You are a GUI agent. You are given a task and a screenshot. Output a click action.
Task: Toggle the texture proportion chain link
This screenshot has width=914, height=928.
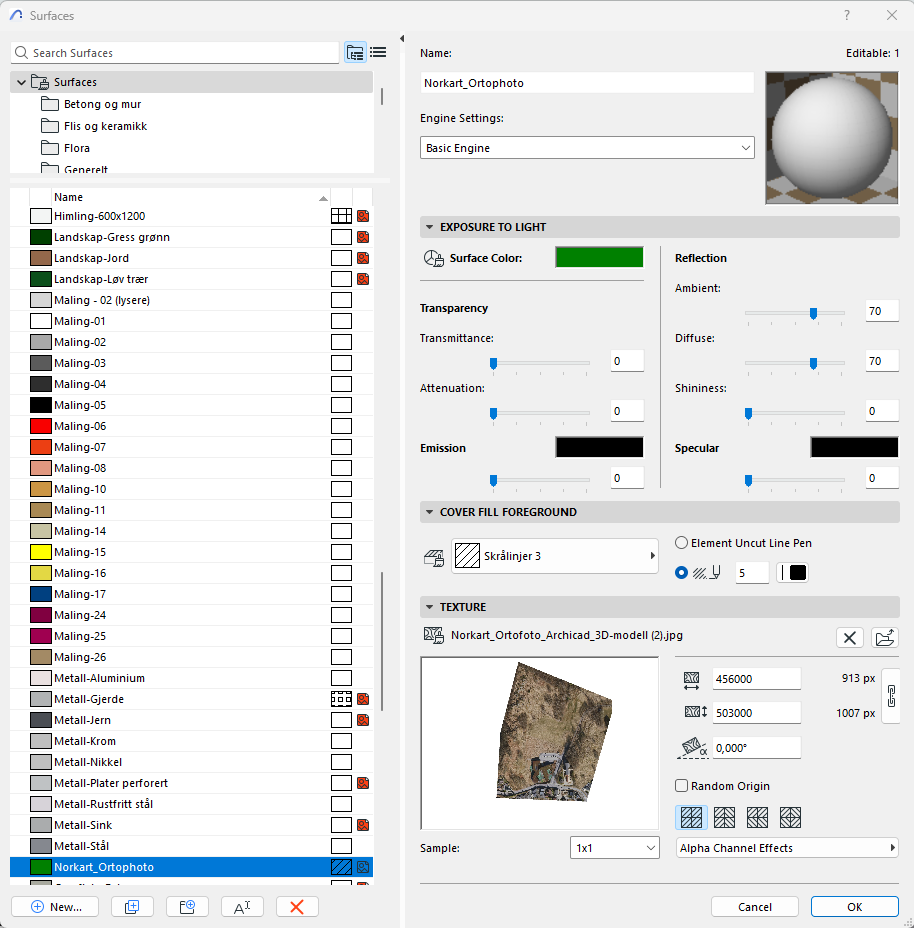point(889,696)
